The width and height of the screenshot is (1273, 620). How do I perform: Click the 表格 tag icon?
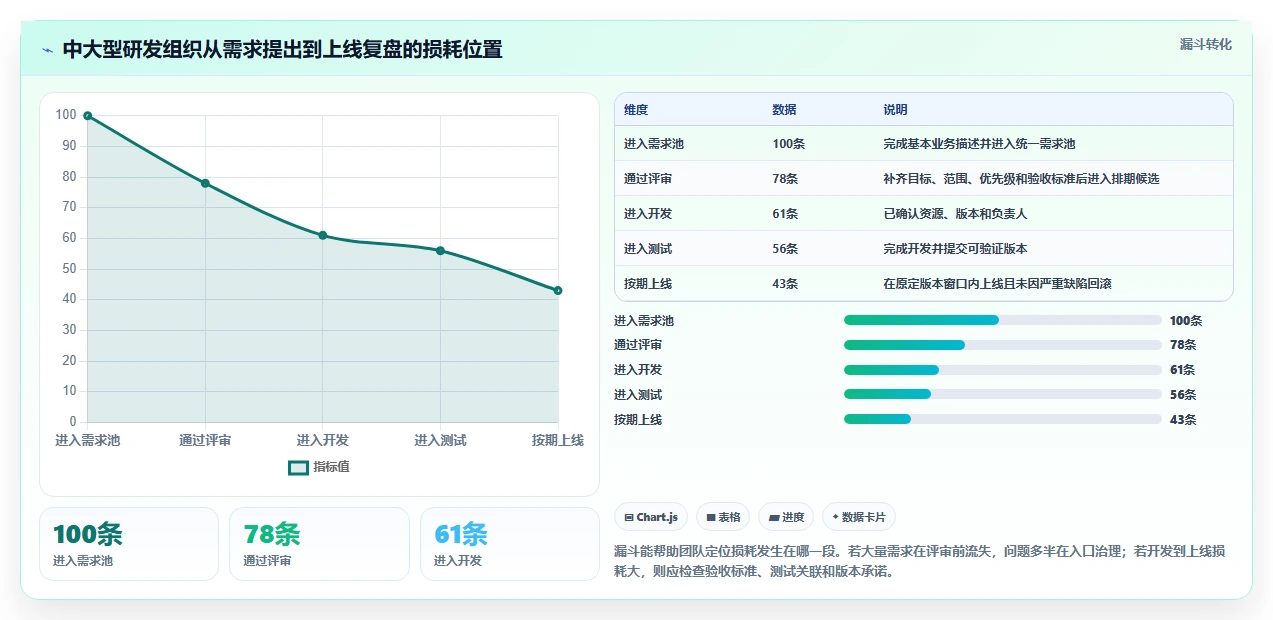click(x=711, y=517)
